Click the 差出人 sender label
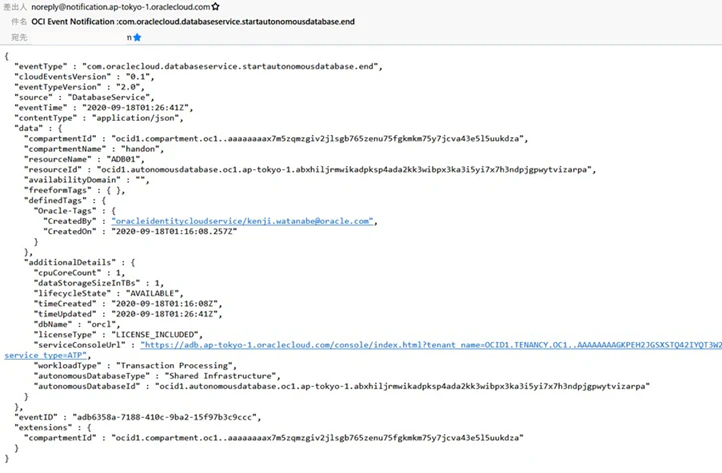722x473 pixels. (15, 7)
